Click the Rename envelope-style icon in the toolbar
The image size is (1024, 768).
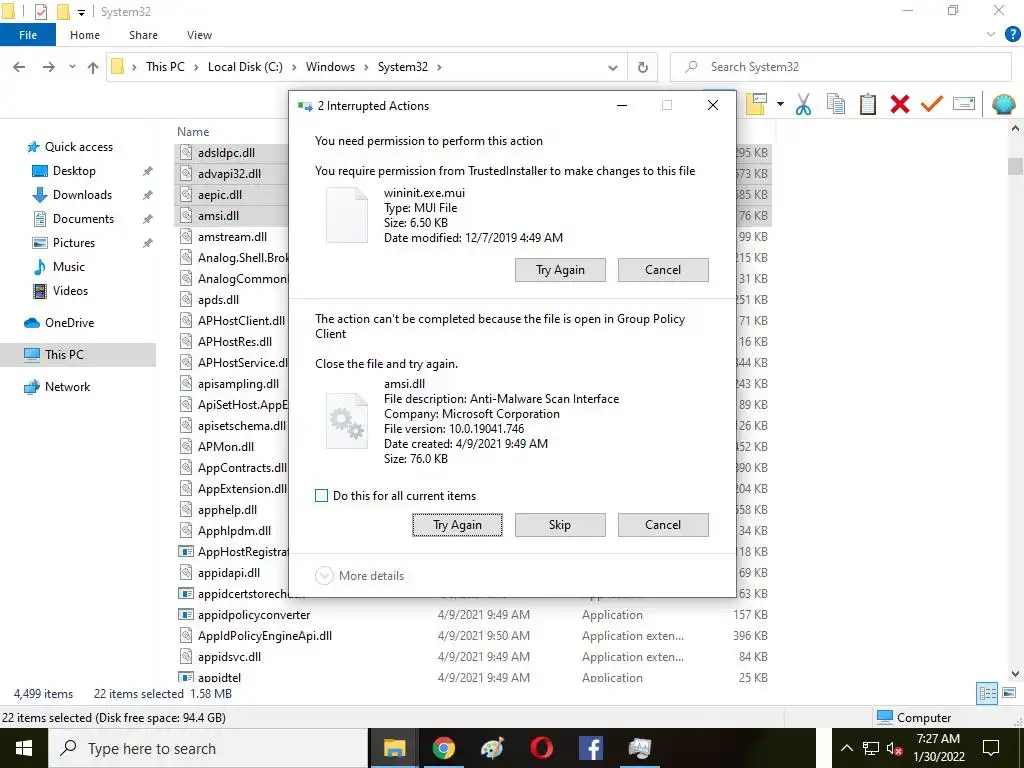click(964, 104)
